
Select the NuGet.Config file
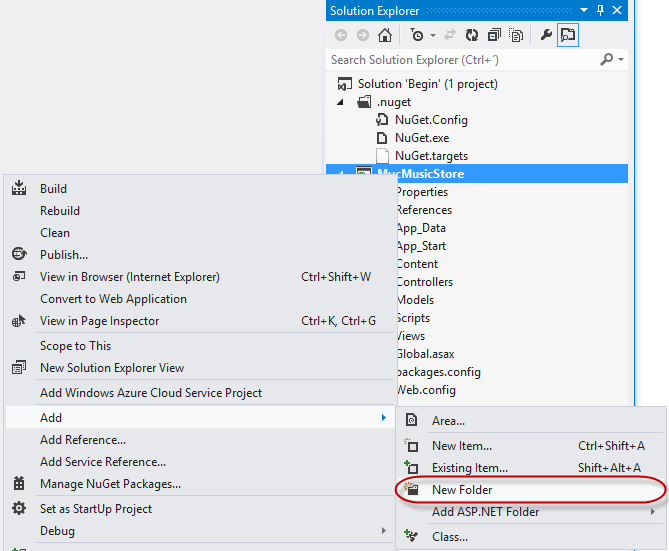coord(431,120)
